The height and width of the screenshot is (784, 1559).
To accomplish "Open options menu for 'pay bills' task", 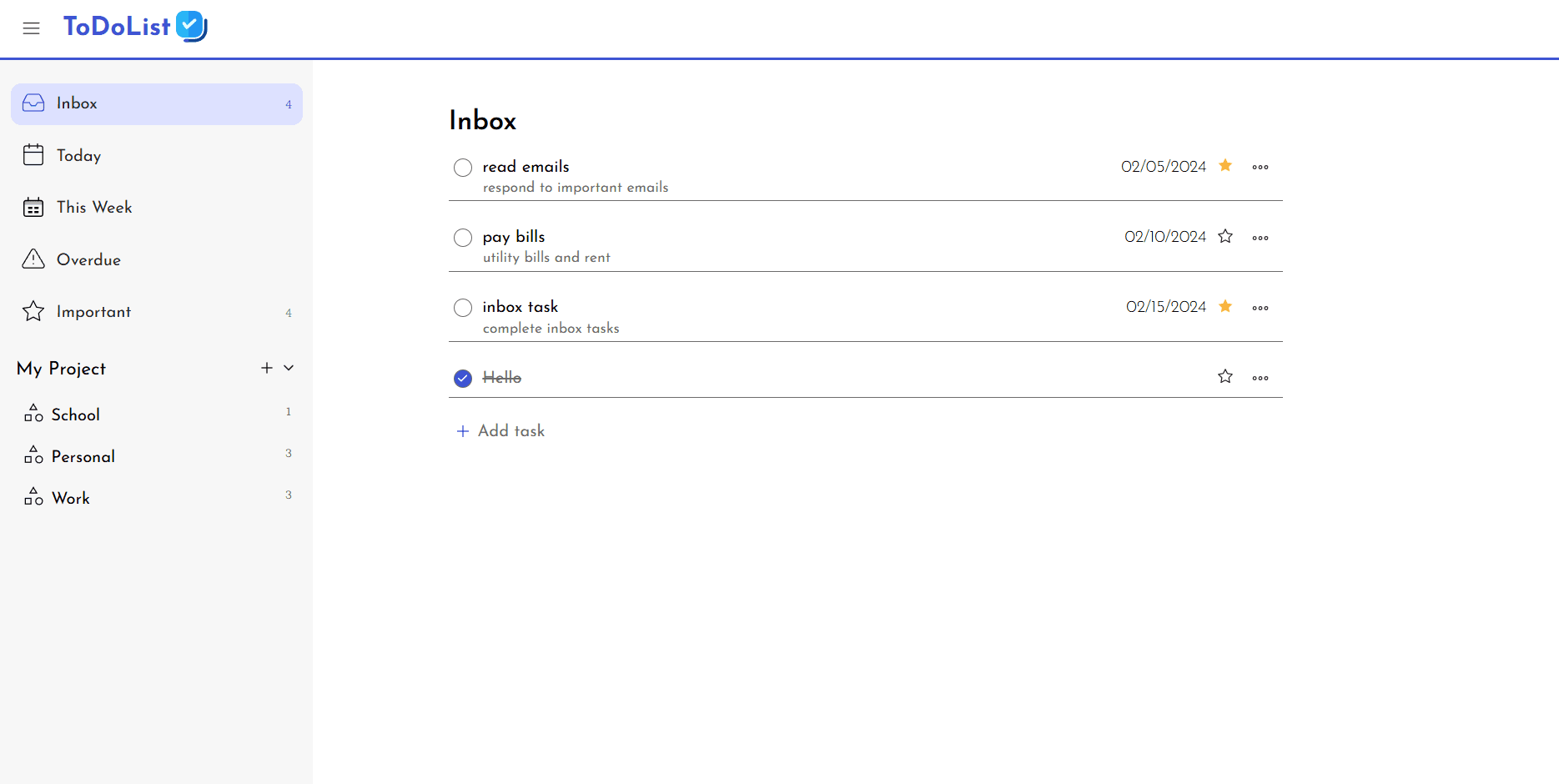I will point(1260,237).
